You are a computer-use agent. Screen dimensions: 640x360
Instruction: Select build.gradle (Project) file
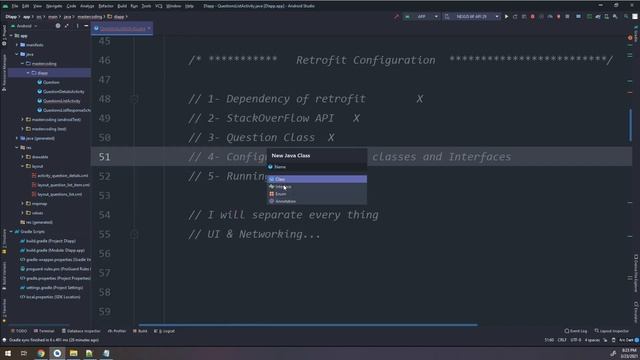(48, 241)
